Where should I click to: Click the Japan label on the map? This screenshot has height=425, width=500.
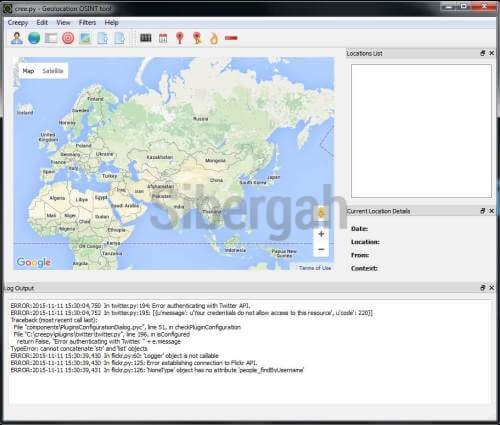(x=273, y=177)
